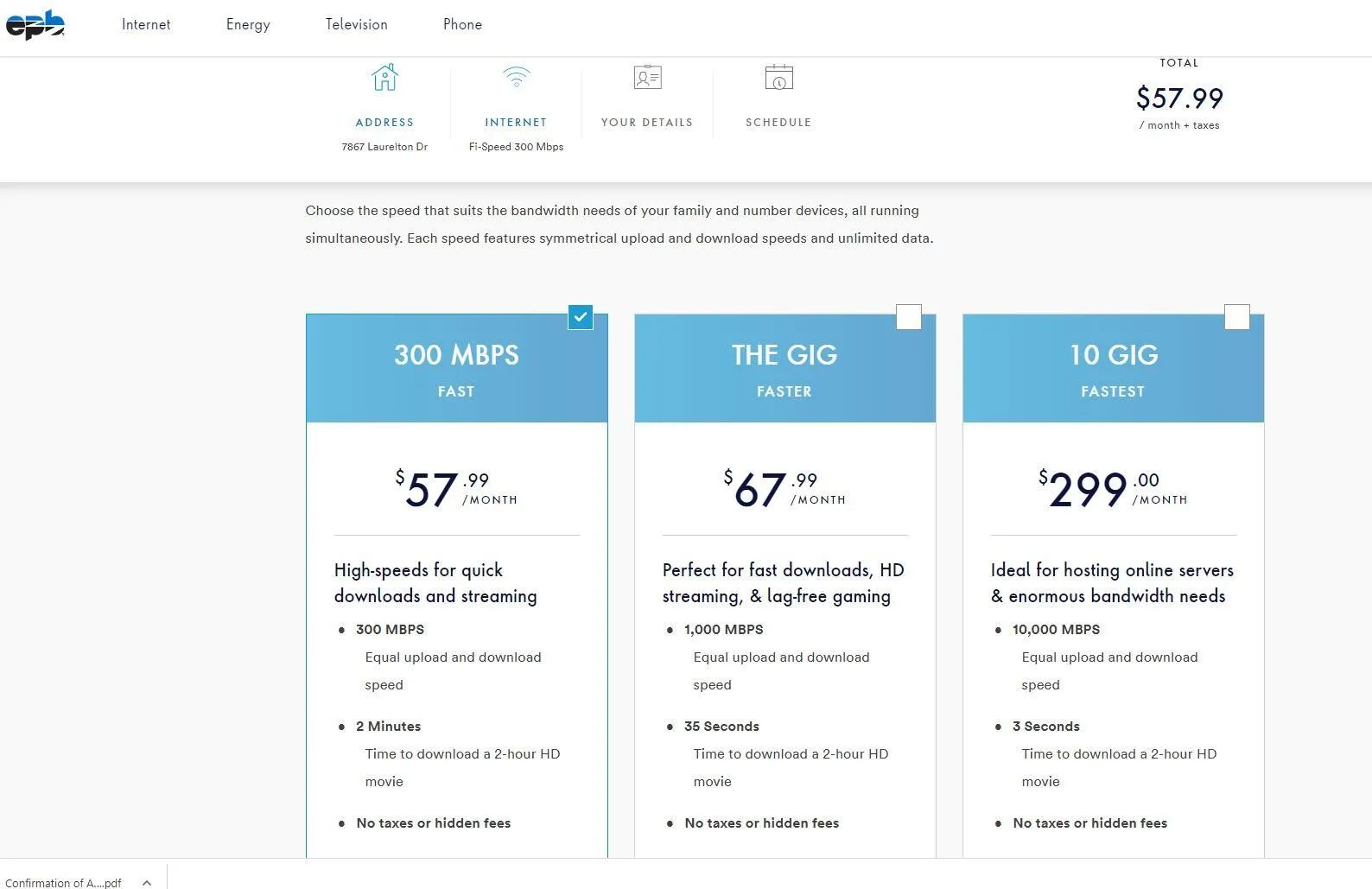This screenshot has width=1372, height=889.
Task: Select the 10 Gig plan checkbox
Action: [1237, 317]
